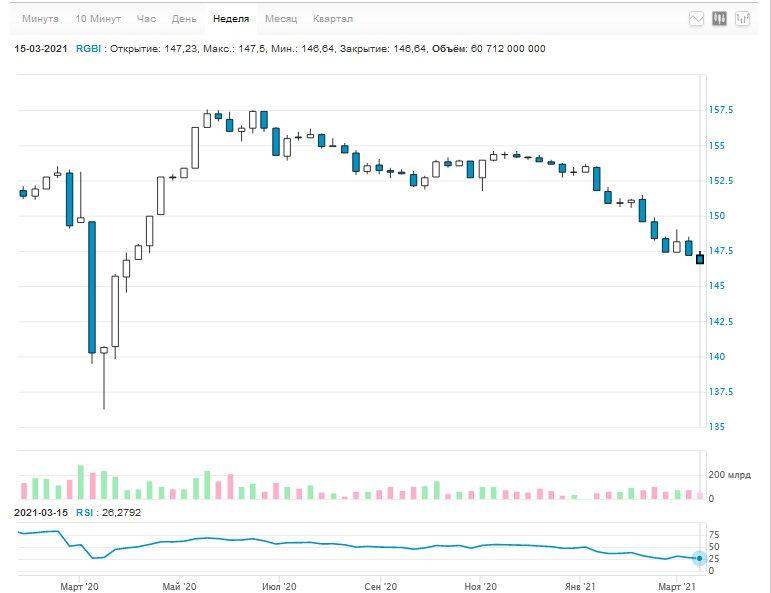
Task: Click the long blue March 2020 crash candle
Action: [x=92, y=287]
